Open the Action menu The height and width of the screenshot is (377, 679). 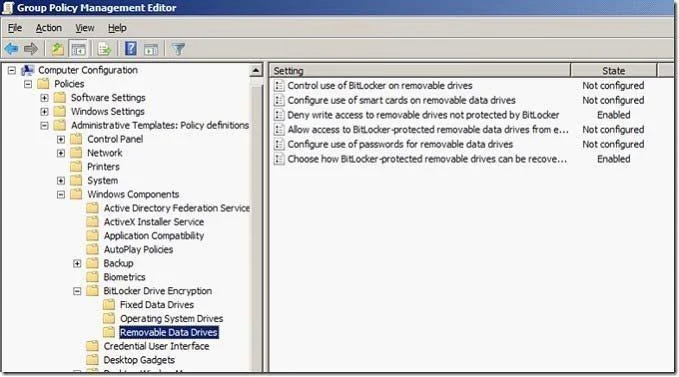48,28
